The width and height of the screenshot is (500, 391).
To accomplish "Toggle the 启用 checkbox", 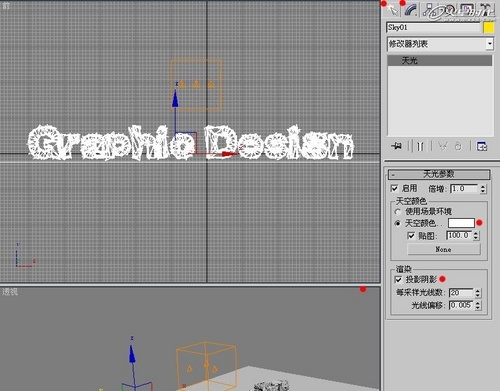I will tap(394, 188).
